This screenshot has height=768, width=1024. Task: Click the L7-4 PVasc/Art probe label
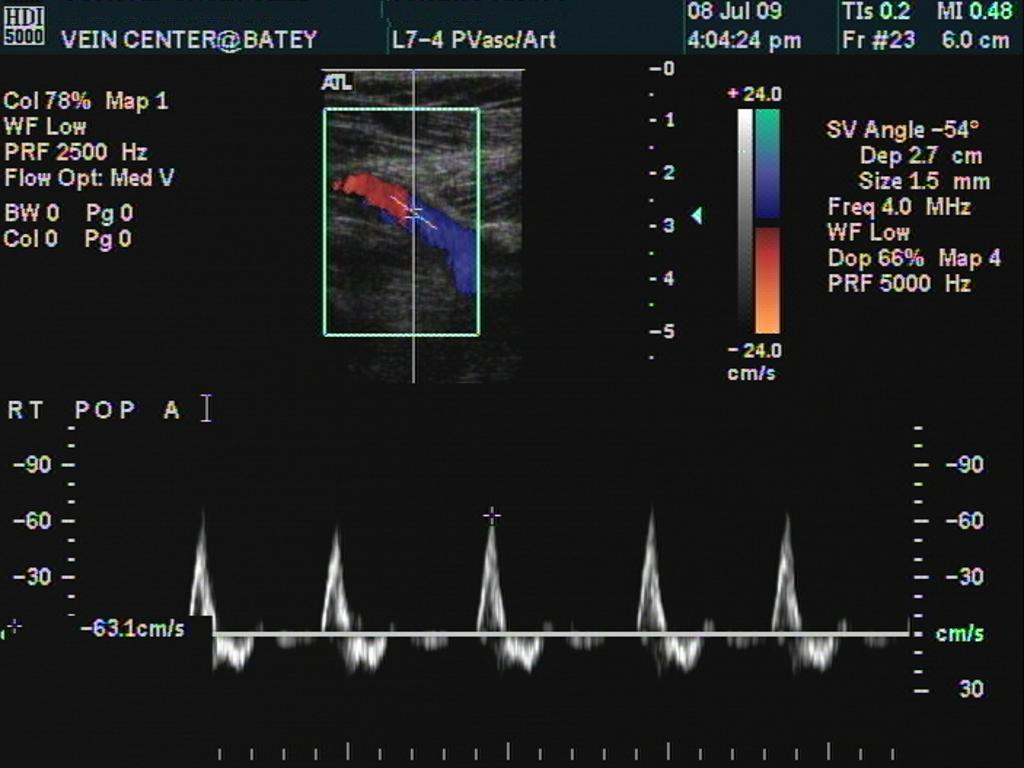click(473, 40)
